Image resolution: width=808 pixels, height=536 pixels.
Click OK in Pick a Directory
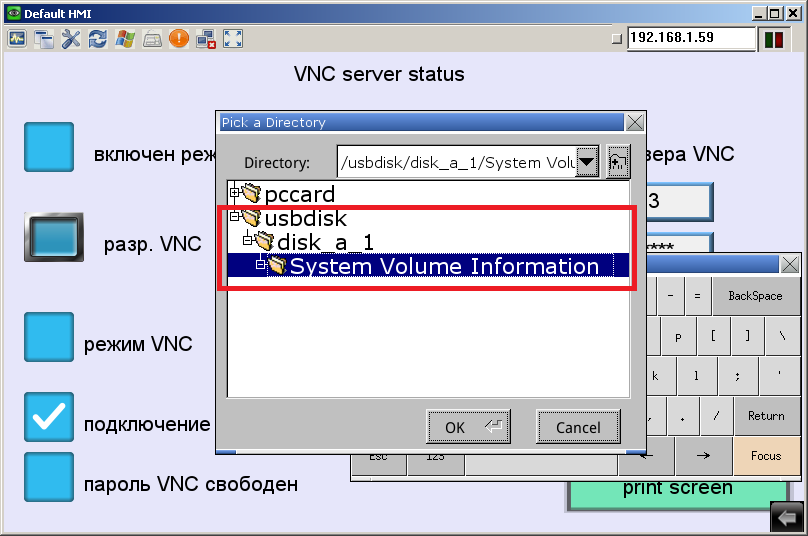click(x=468, y=426)
